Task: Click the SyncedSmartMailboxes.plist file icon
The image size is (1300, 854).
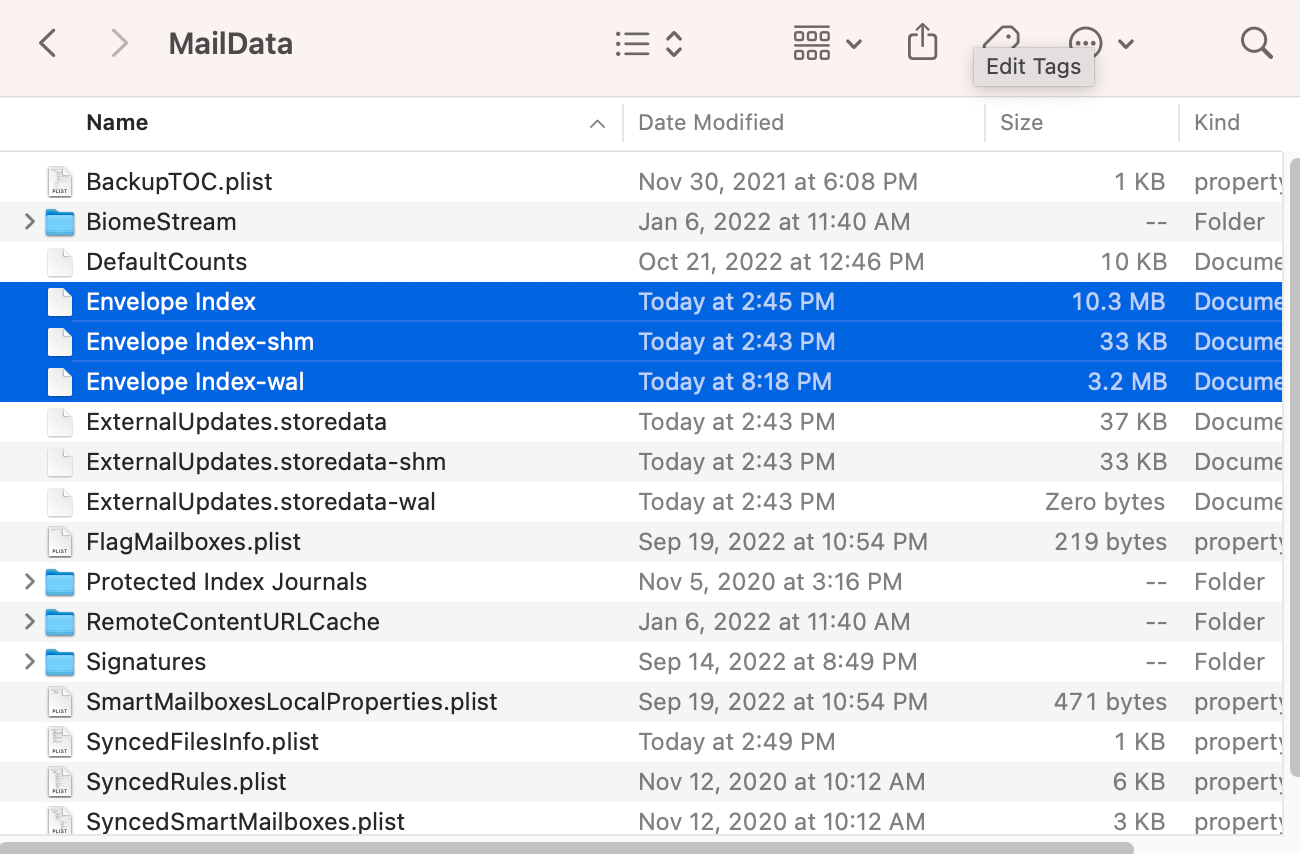Action: [x=60, y=820]
